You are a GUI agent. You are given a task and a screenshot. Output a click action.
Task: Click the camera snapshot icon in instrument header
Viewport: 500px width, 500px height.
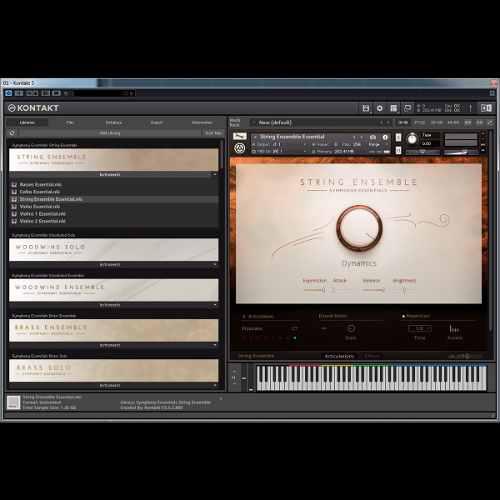373,137
